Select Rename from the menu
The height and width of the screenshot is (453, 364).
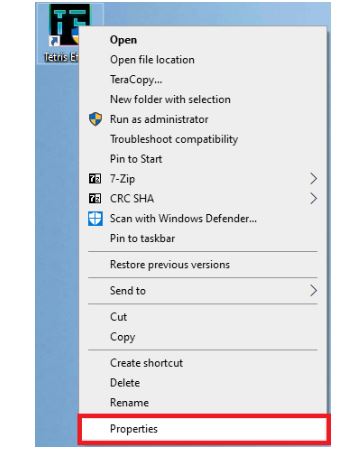[129, 403]
